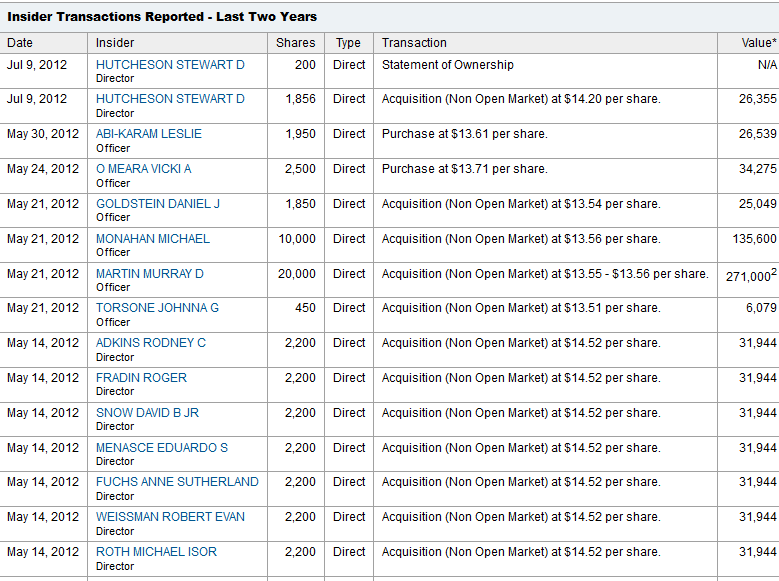The image size is (779, 581).
Task: Open TORSONE JOHNNA G insider link
Action: (157, 308)
